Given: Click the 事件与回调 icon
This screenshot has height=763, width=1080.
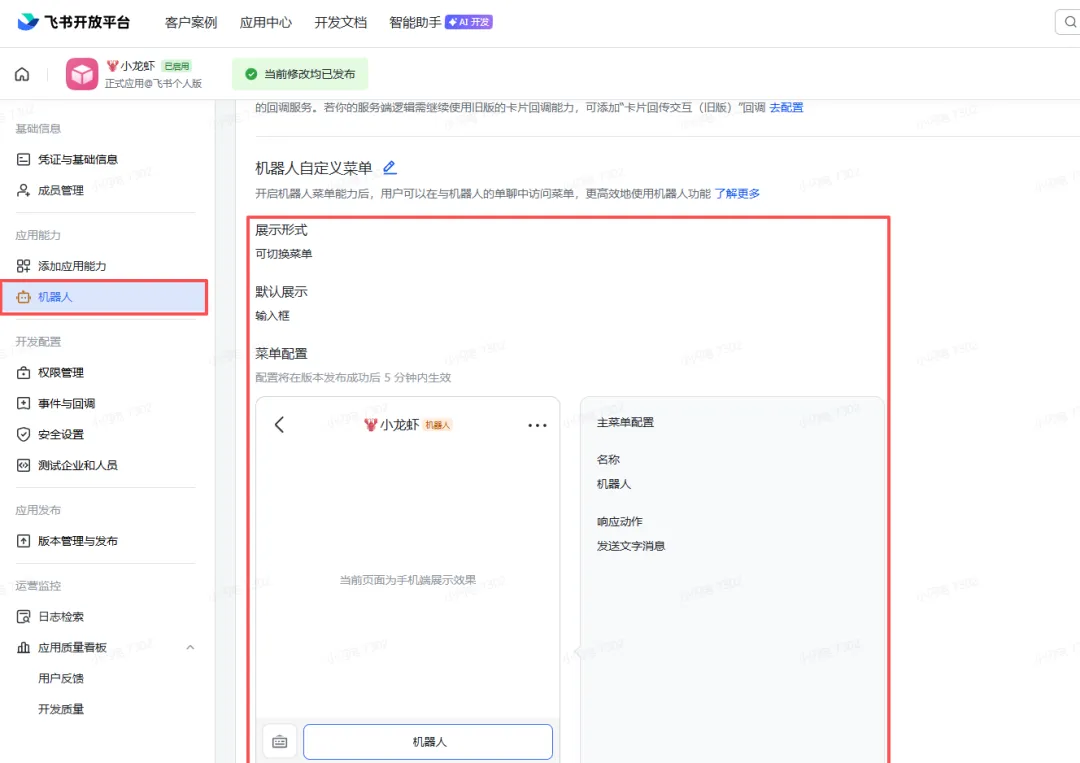Looking at the screenshot, I should pos(23,404).
